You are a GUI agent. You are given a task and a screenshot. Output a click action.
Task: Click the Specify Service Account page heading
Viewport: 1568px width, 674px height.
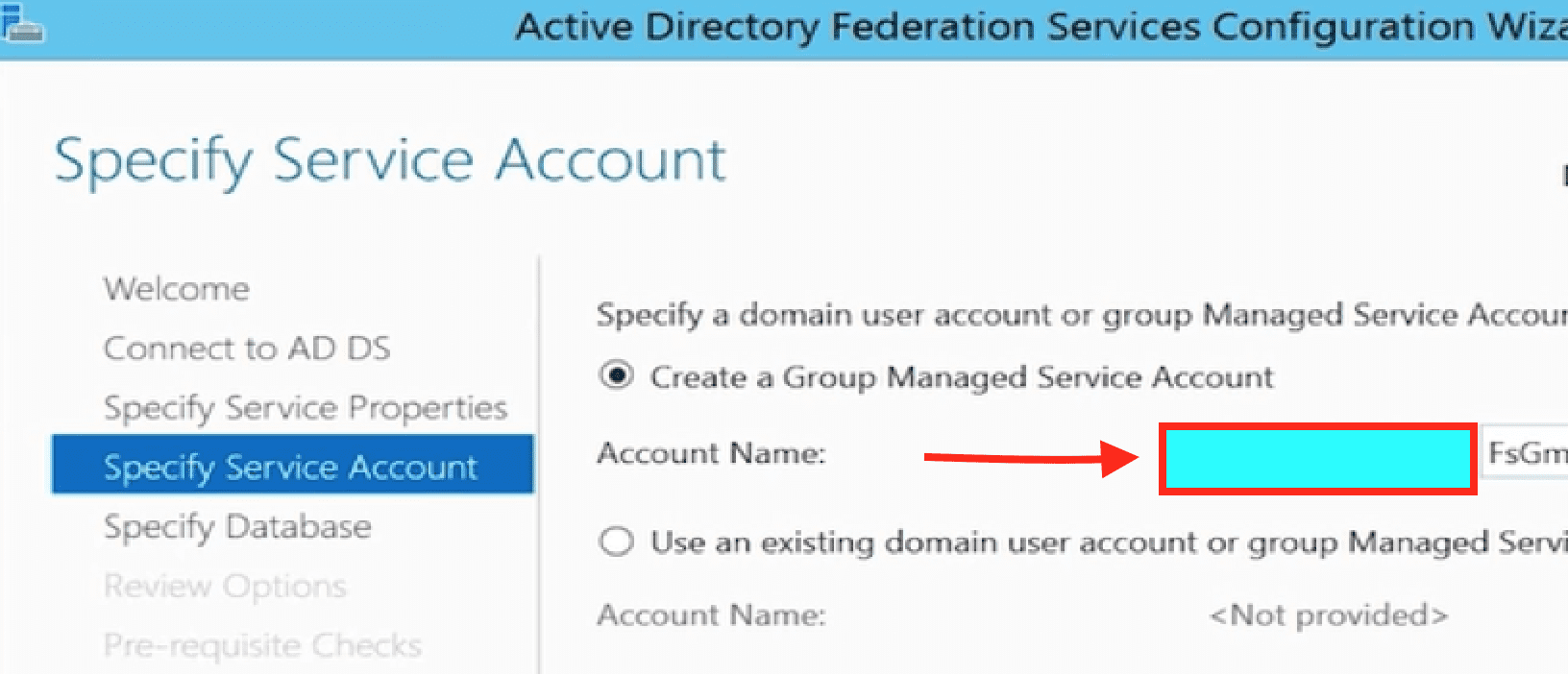click(390, 161)
